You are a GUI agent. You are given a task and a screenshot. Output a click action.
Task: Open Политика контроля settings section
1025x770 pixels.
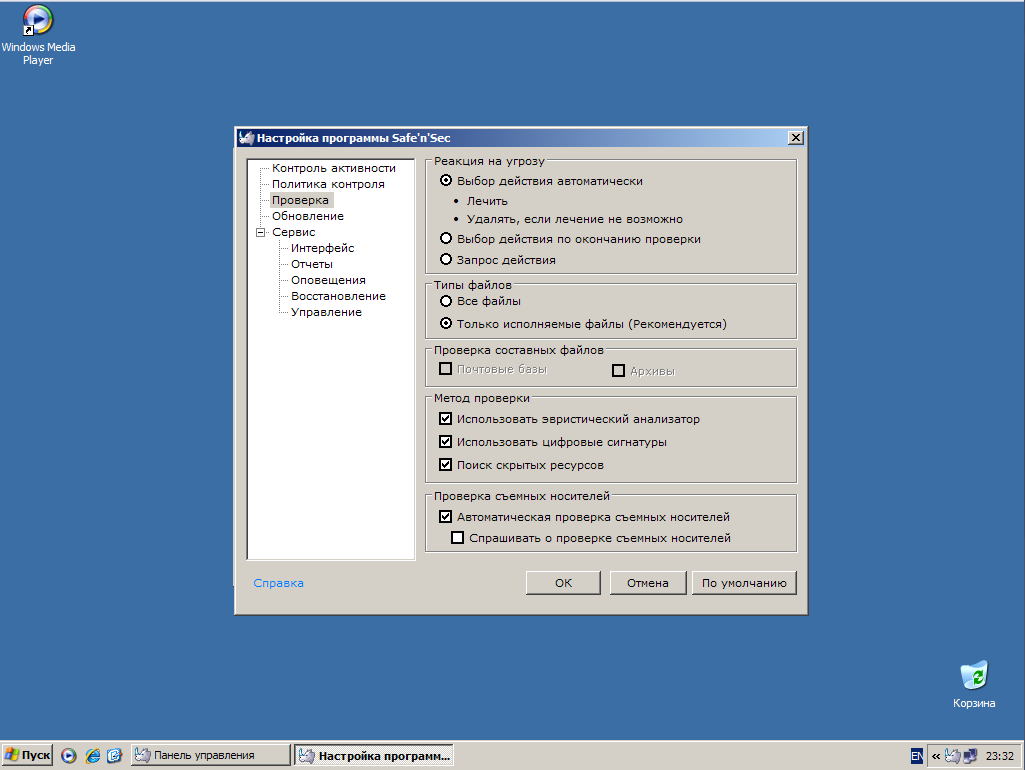(x=328, y=184)
